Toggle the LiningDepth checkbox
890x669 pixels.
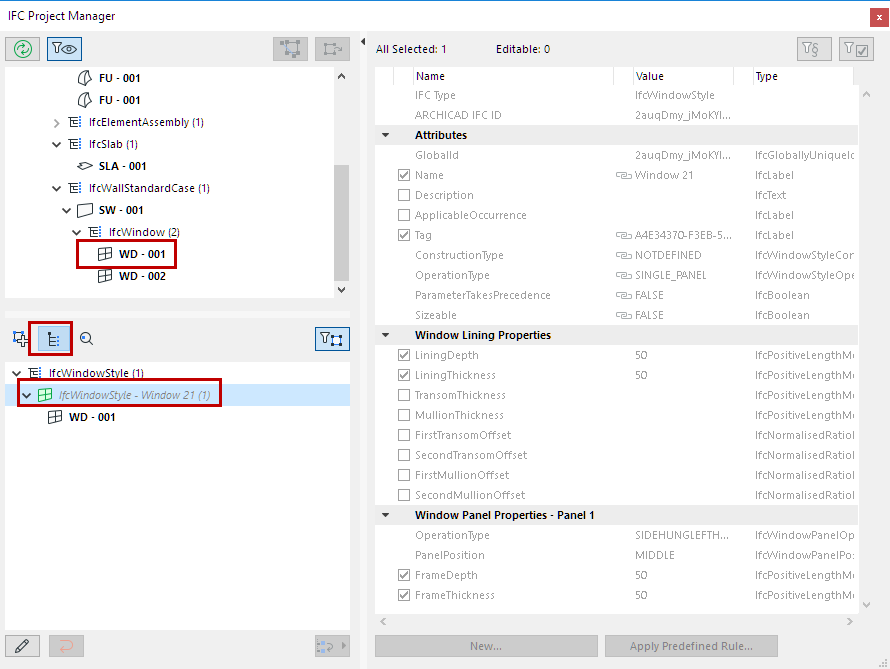(404, 355)
